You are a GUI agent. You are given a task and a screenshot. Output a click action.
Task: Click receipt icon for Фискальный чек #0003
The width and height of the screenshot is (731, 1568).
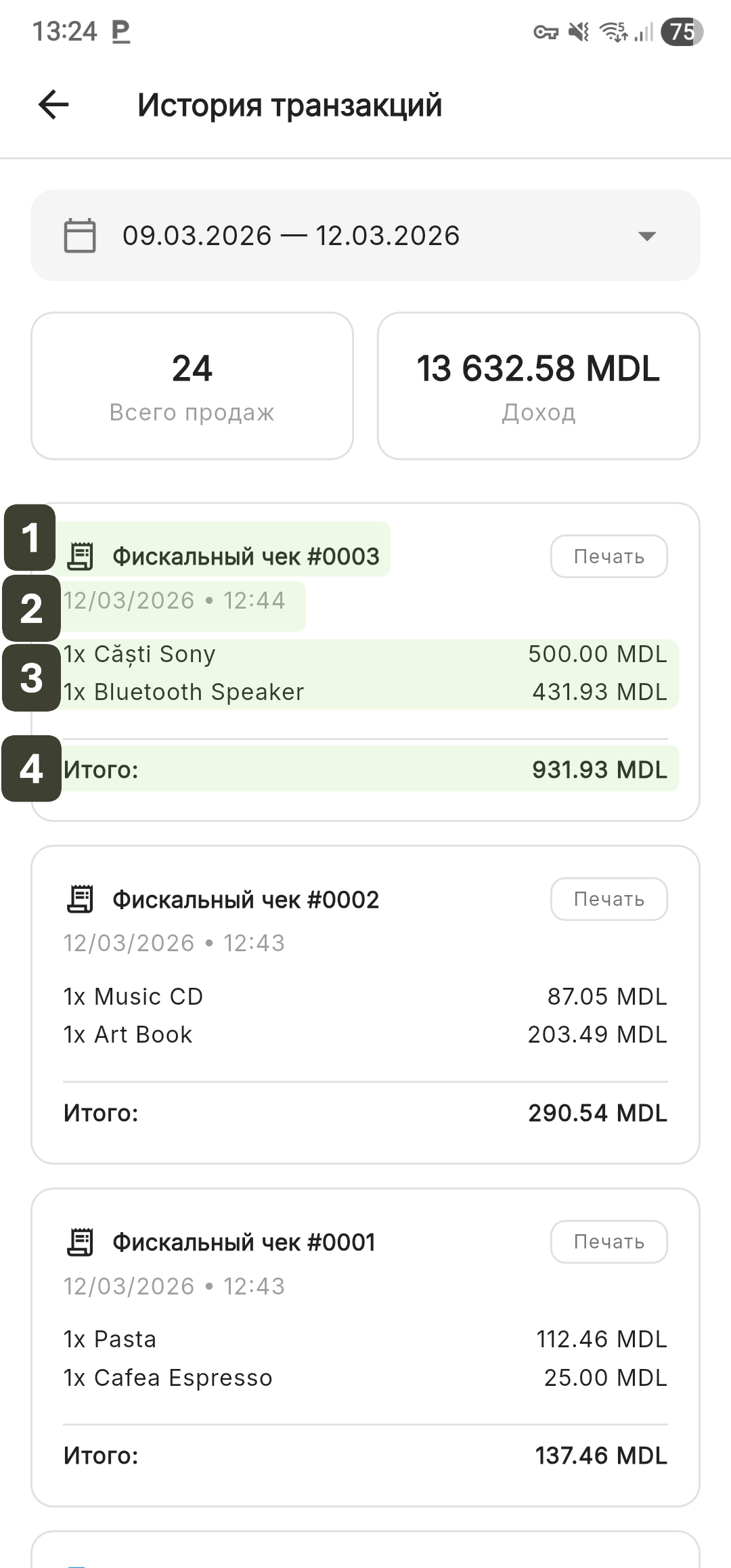tap(81, 557)
